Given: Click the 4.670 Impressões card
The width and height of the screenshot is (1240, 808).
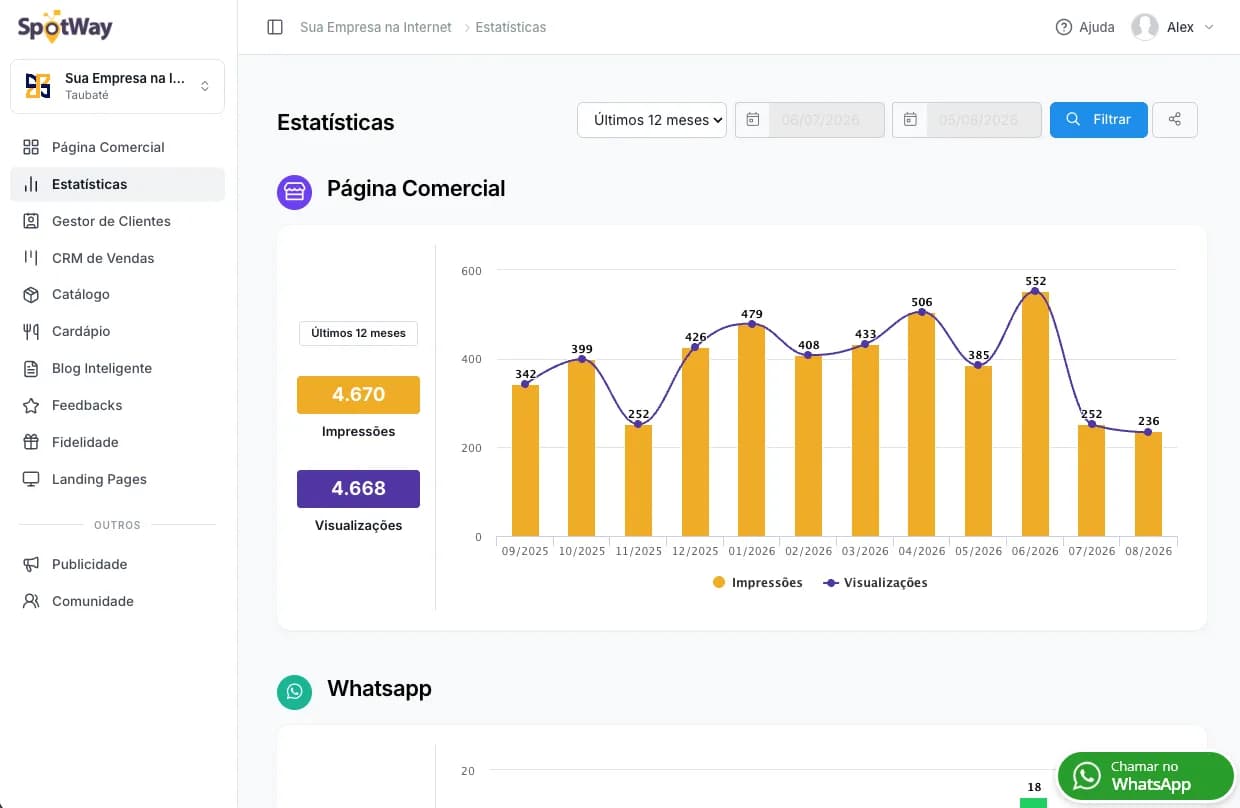Looking at the screenshot, I should (358, 395).
